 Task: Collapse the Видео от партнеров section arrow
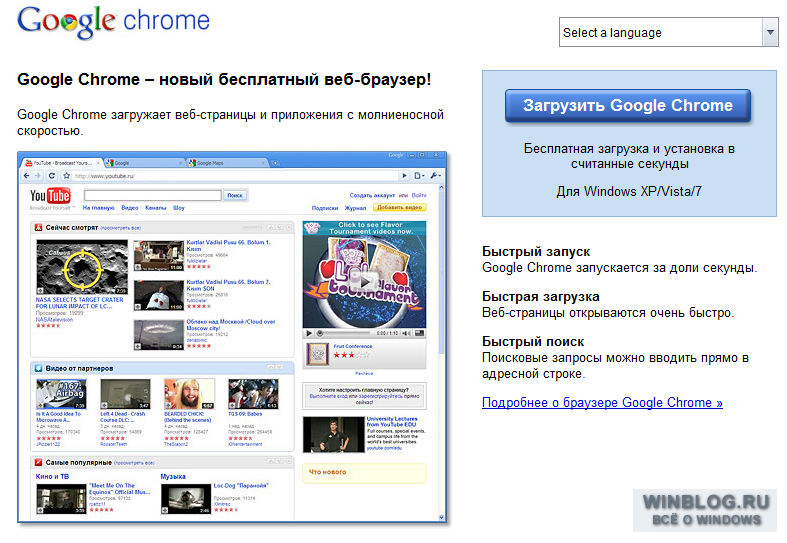(x=271, y=368)
